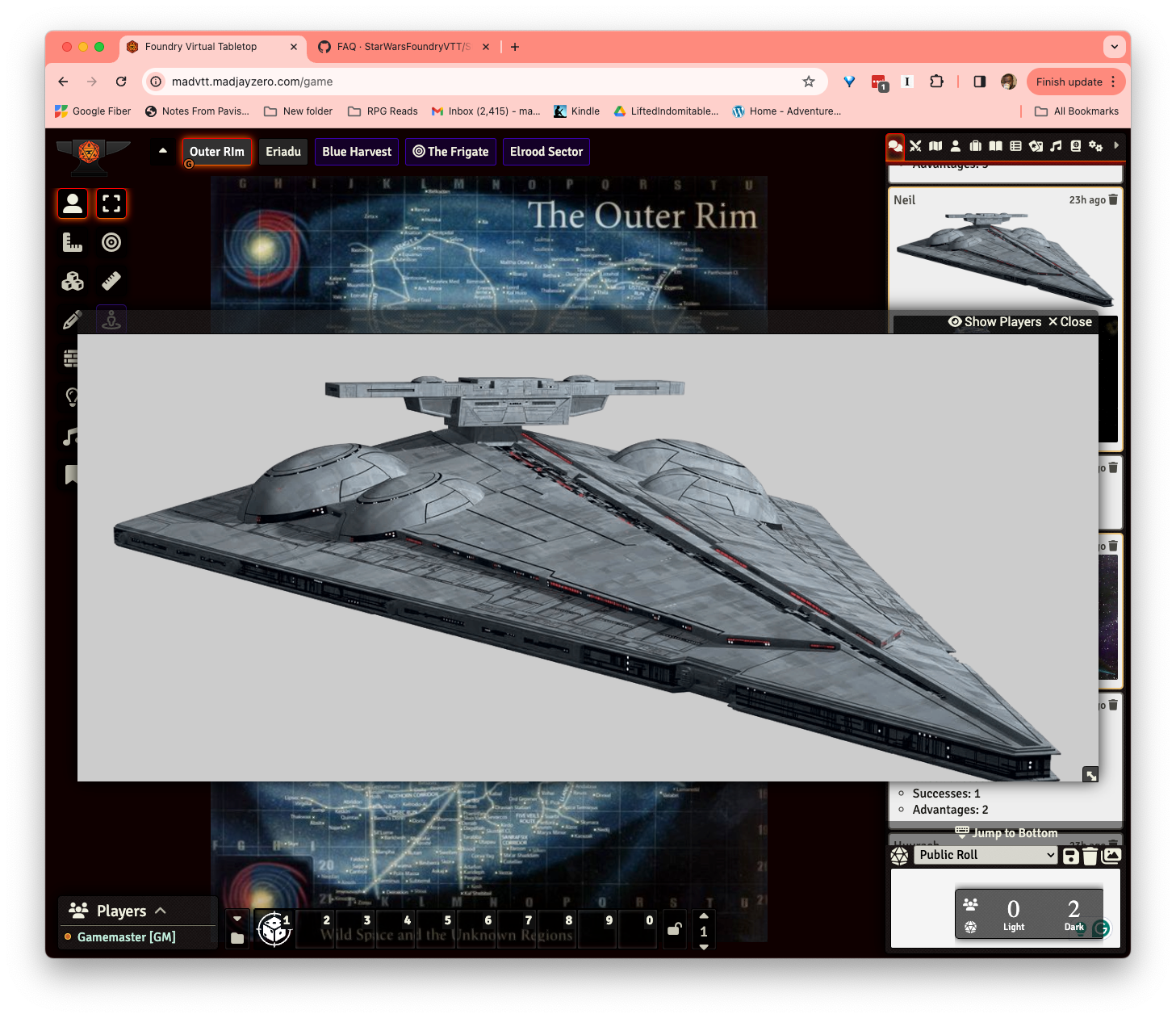Collapse the macro hotbar
This screenshot has width=1176, height=1018.
click(x=237, y=919)
